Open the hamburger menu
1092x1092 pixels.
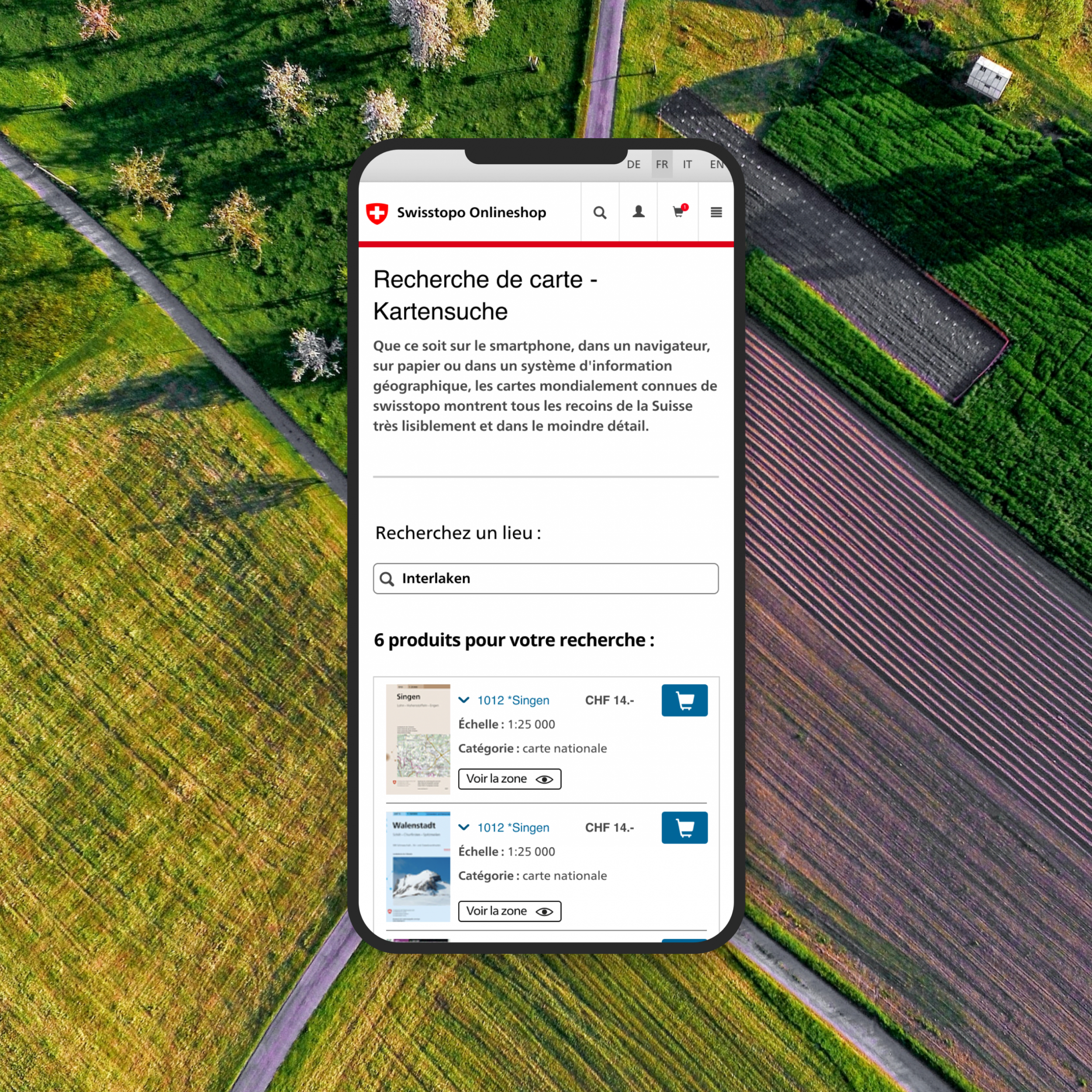click(715, 212)
